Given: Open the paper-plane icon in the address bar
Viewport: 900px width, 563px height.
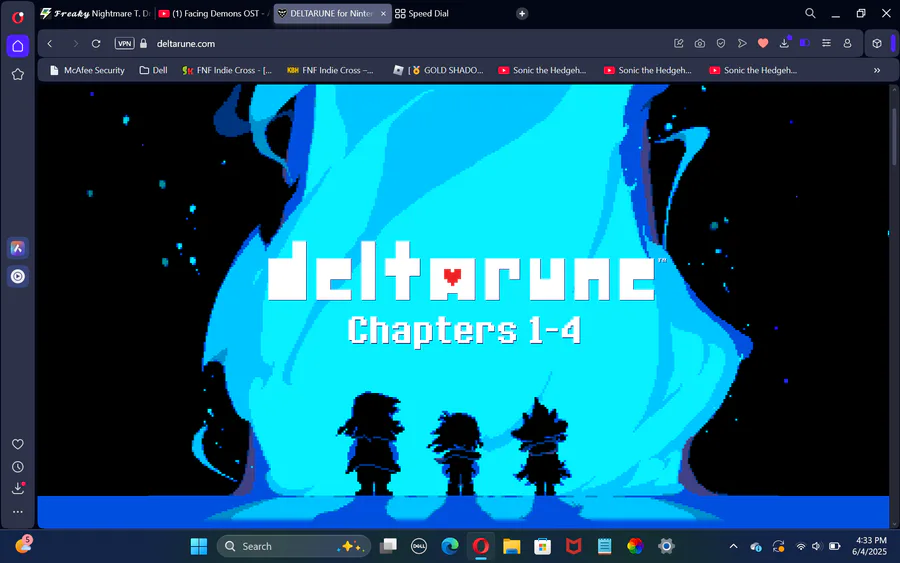Looking at the screenshot, I should click(x=742, y=44).
